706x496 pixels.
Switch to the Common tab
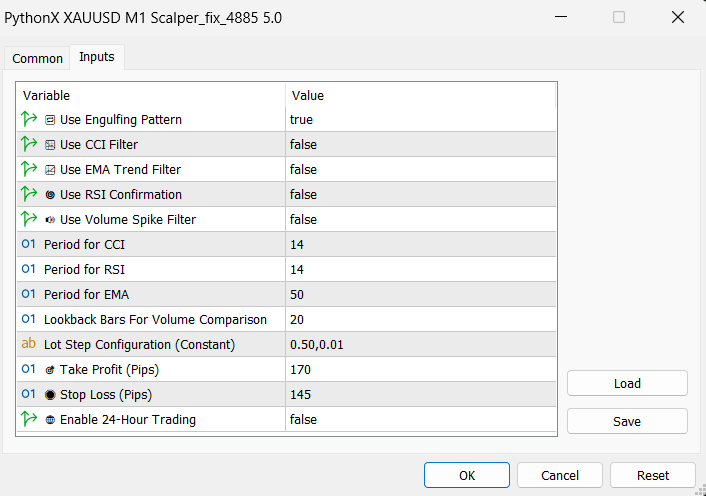coord(37,59)
